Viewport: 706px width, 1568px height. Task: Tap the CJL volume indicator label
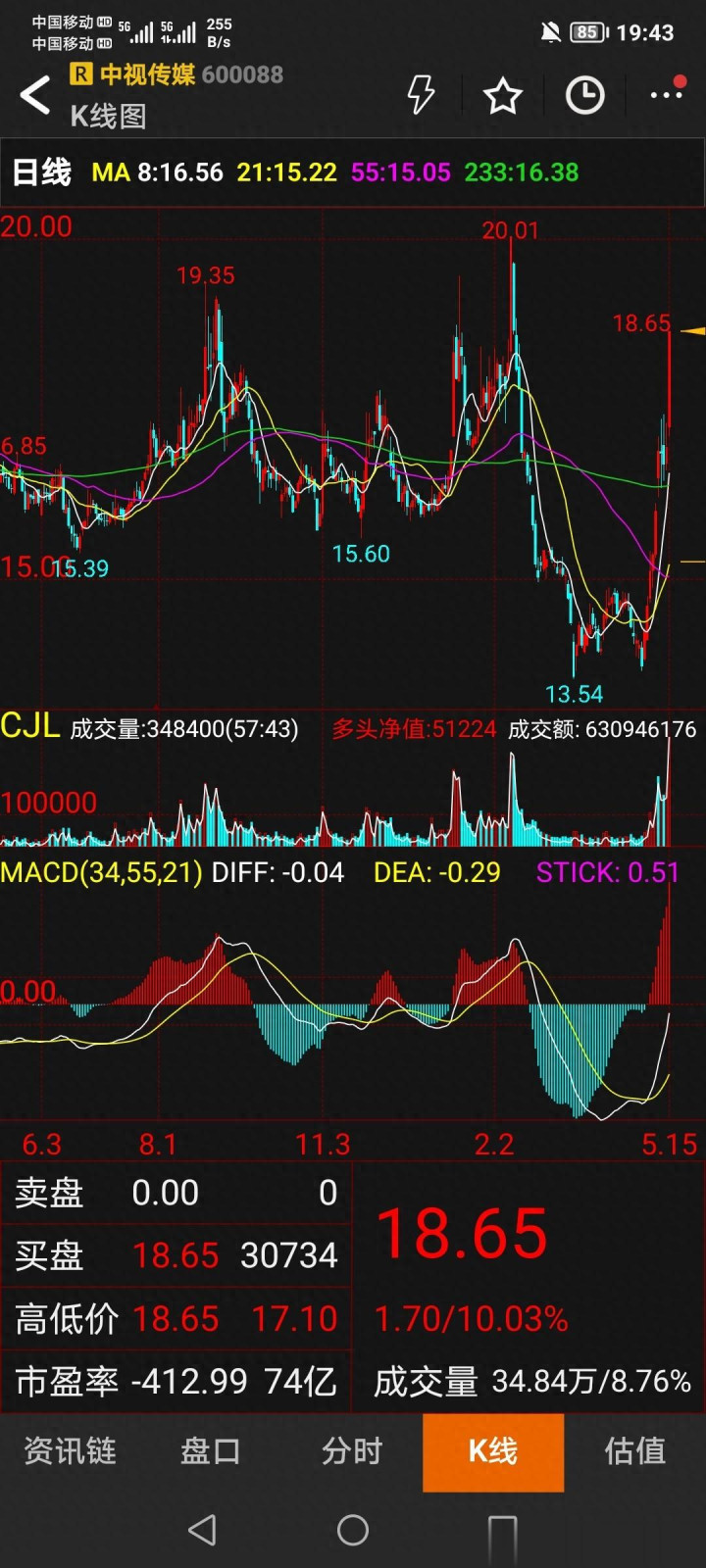tap(29, 726)
